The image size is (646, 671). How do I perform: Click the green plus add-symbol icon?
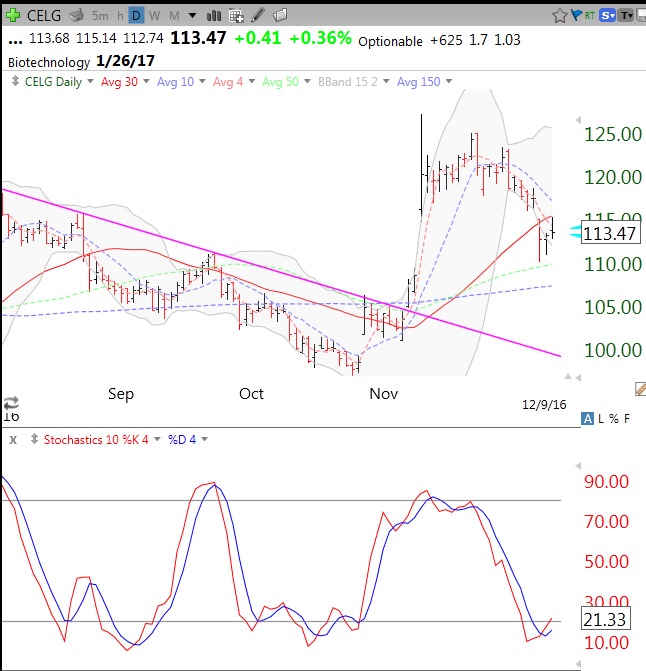click(13, 15)
